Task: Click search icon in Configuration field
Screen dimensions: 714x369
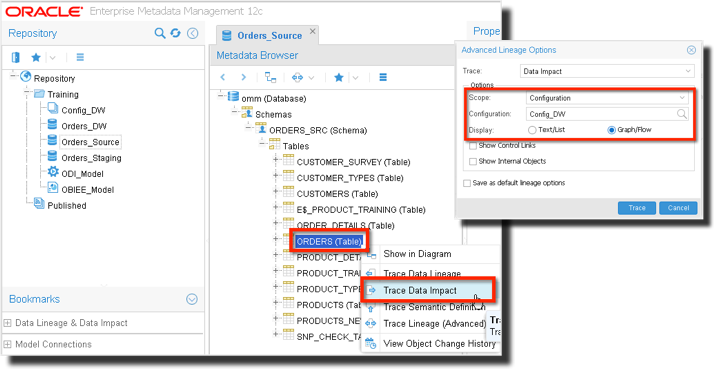Action: pyautogui.click(x=682, y=114)
